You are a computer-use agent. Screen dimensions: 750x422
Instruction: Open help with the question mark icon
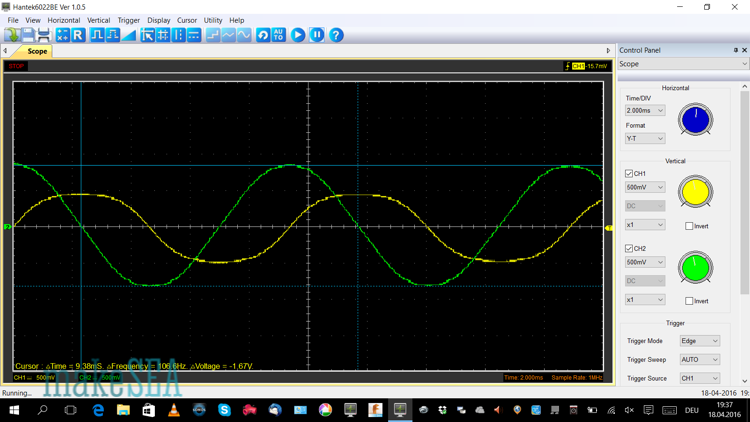pyautogui.click(x=336, y=35)
